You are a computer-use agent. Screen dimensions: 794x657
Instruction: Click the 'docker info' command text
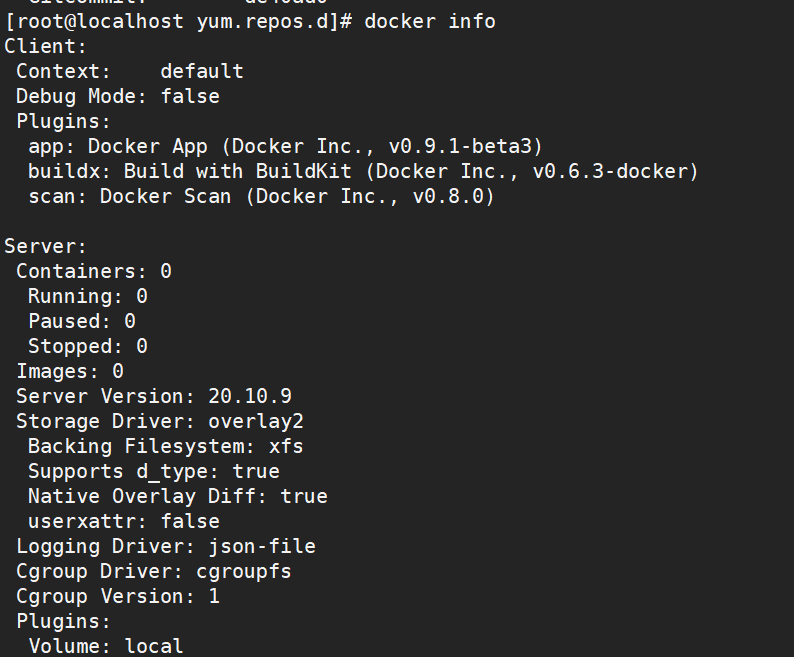pos(430,21)
